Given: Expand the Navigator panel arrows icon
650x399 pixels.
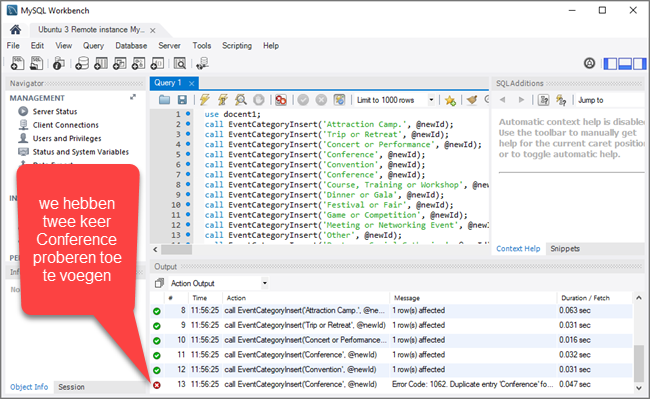Looking at the screenshot, I should coord(133,97).
